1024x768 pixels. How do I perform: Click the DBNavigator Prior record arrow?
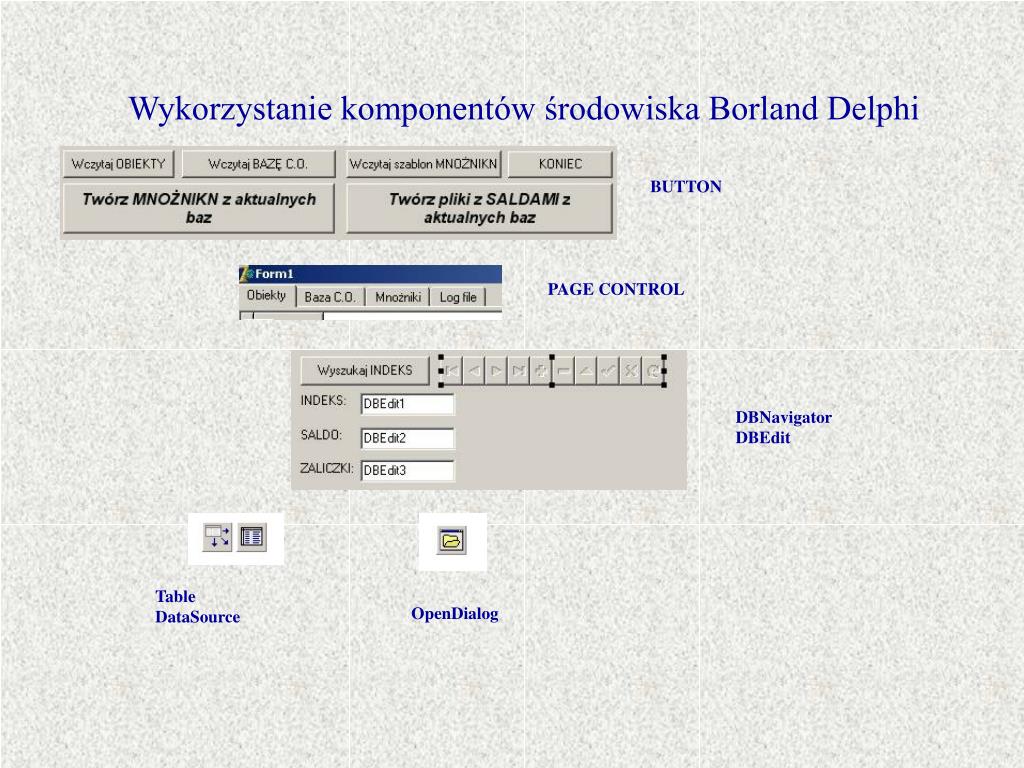pyautogui.click(x=474, y=371)
